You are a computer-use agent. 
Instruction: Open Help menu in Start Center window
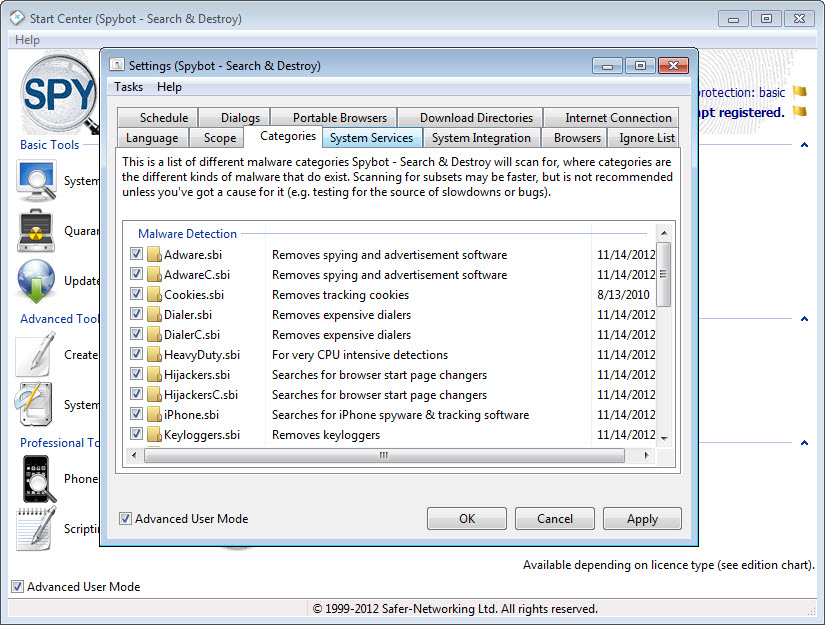coord(27,40)
